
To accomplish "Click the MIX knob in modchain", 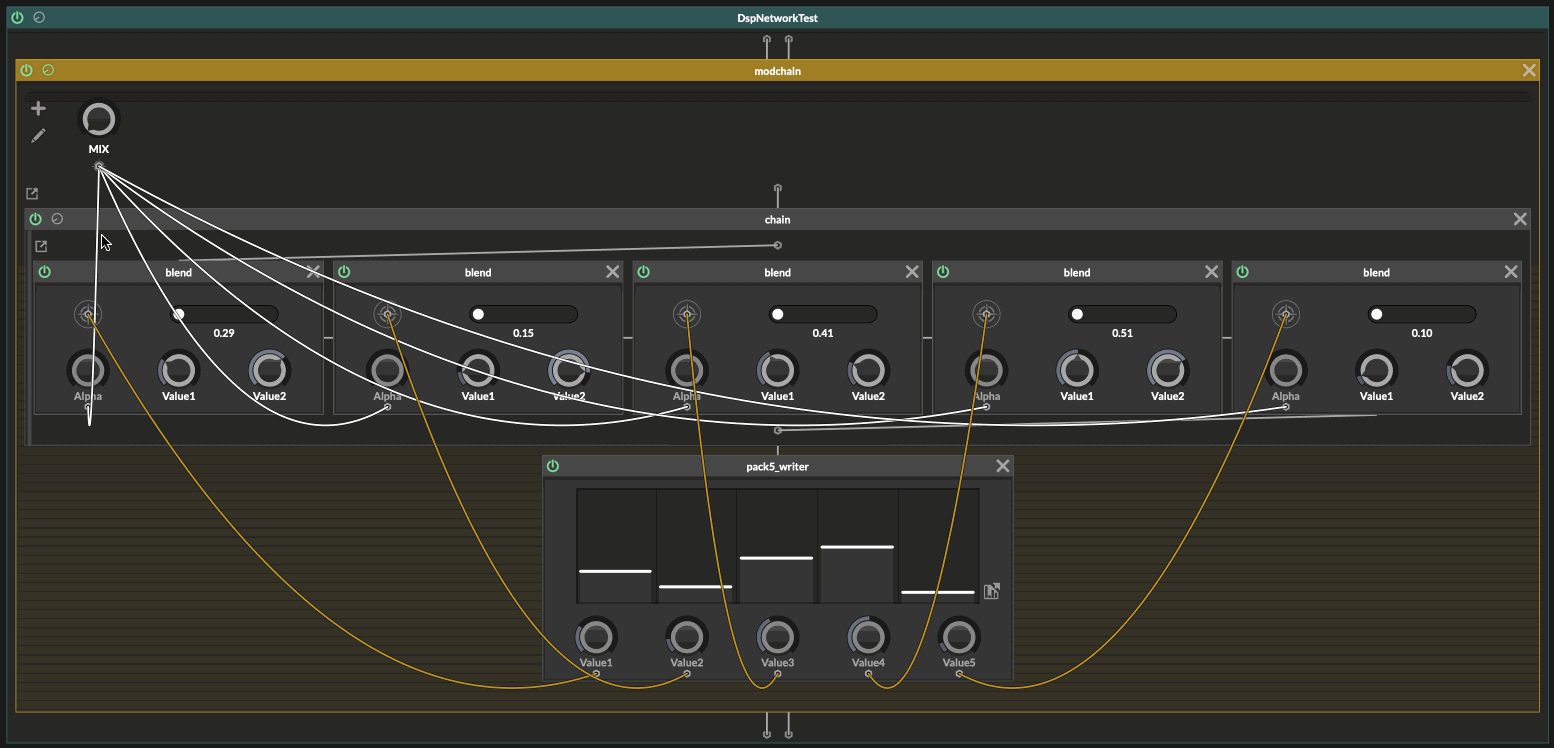I will coord(98,120).
